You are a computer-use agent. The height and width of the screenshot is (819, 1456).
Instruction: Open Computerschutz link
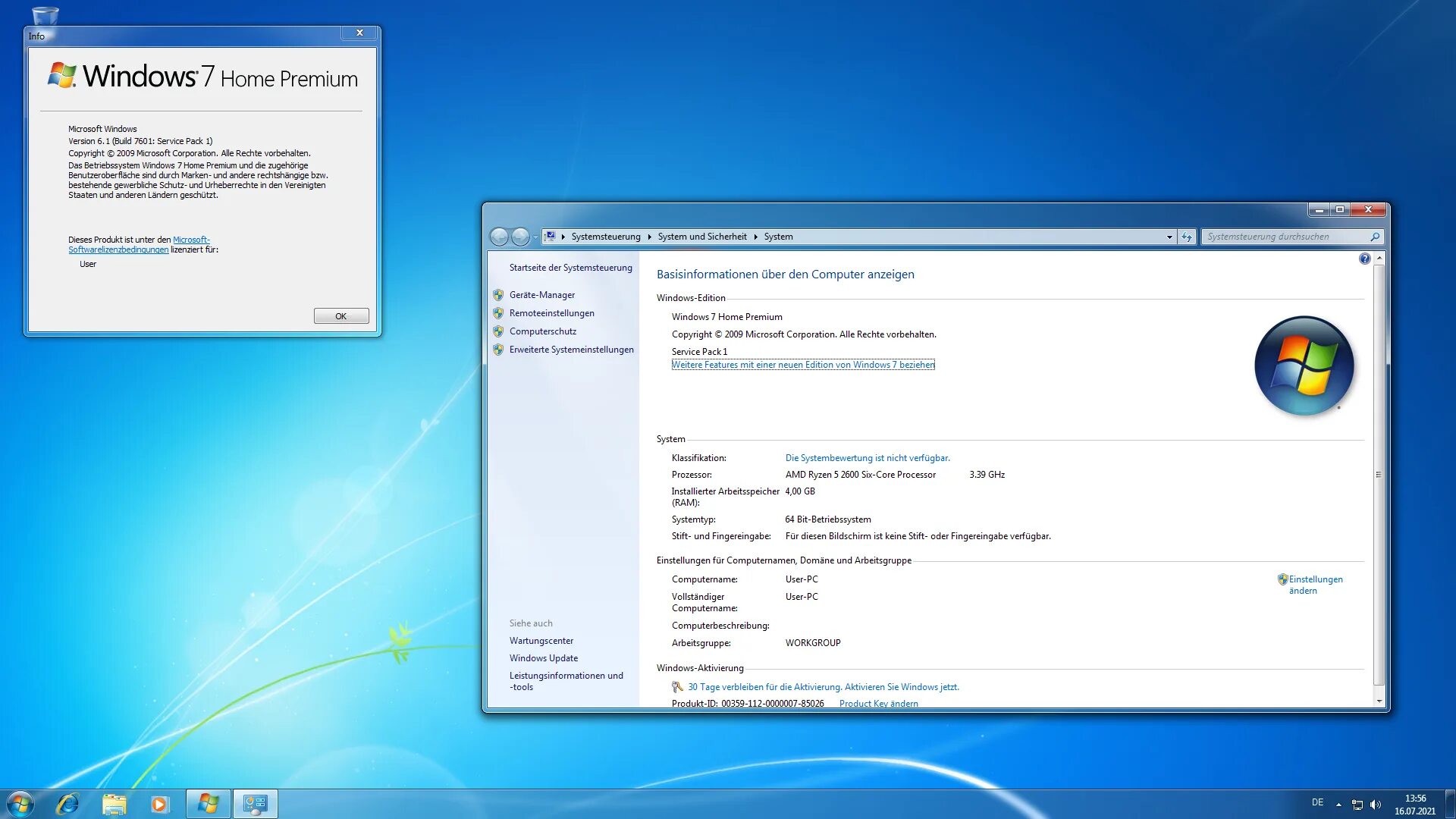[543, 331]
